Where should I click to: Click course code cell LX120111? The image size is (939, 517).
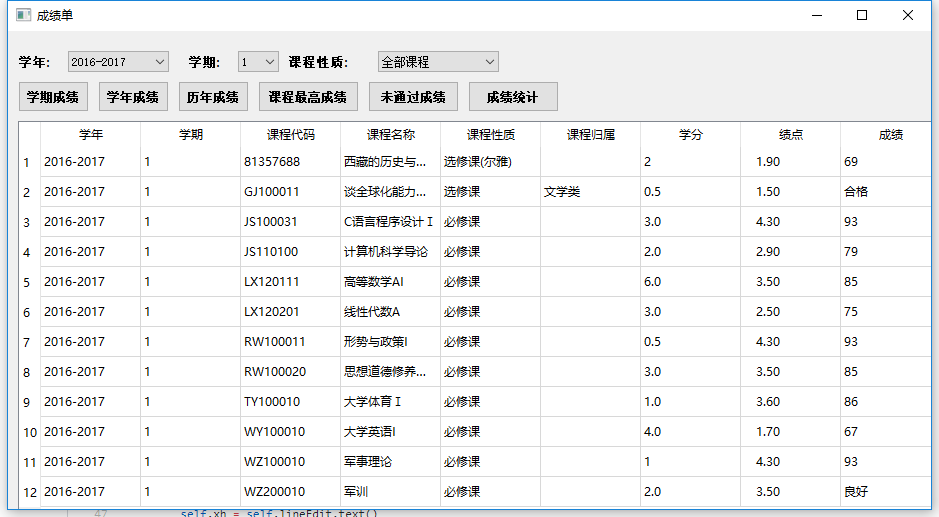290,282
